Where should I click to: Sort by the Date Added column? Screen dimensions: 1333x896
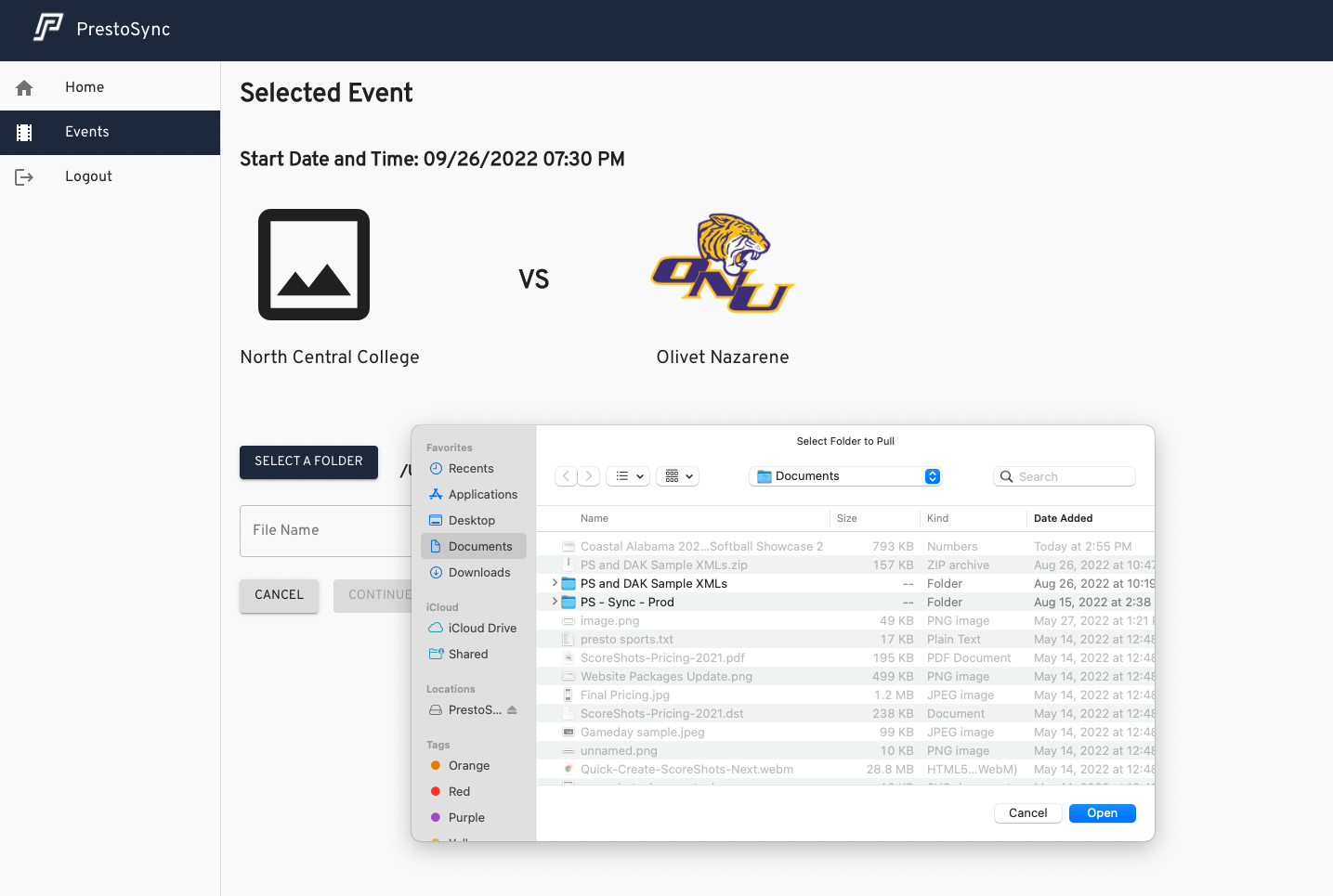1064,519
